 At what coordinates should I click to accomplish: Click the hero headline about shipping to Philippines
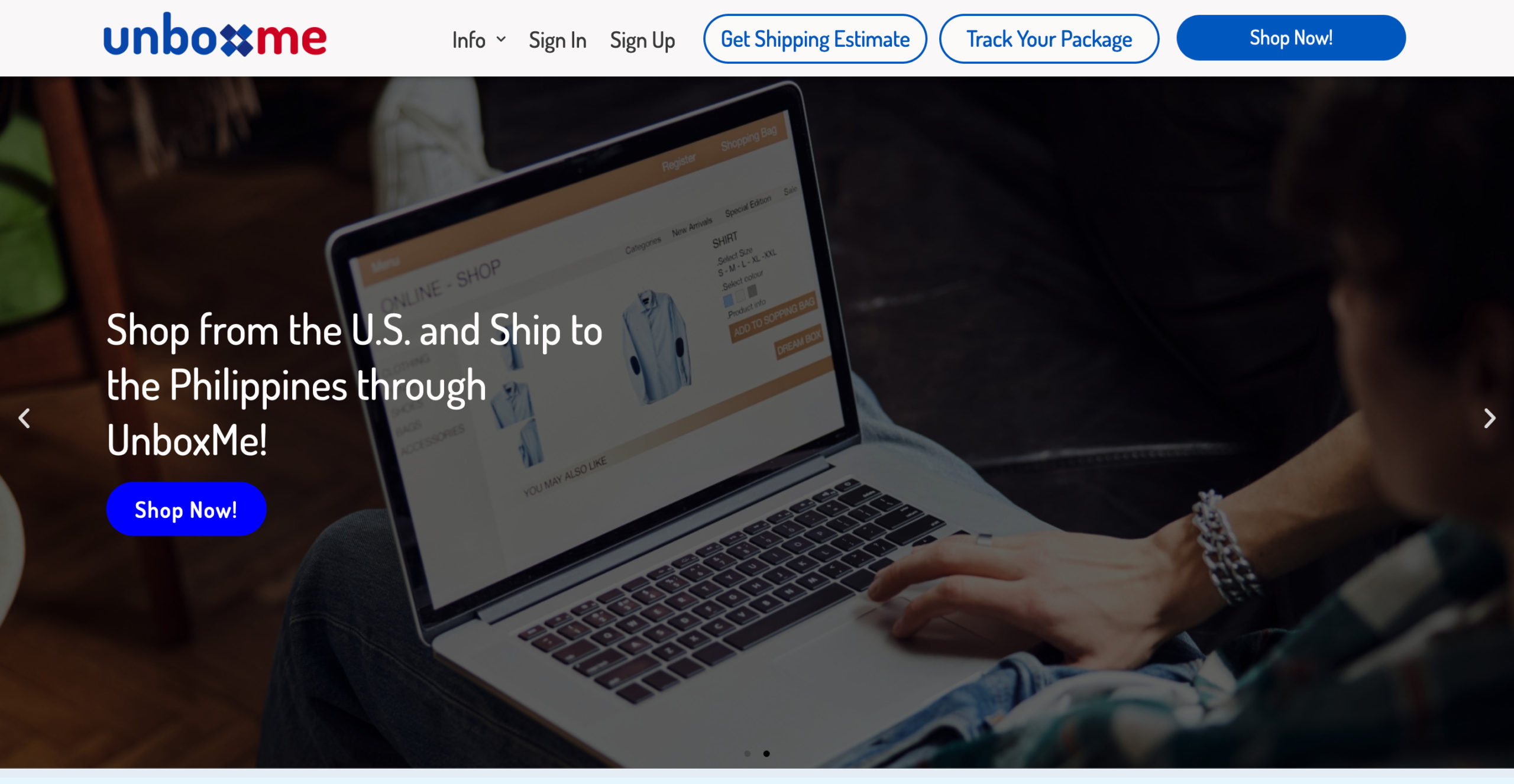[354, 385]
